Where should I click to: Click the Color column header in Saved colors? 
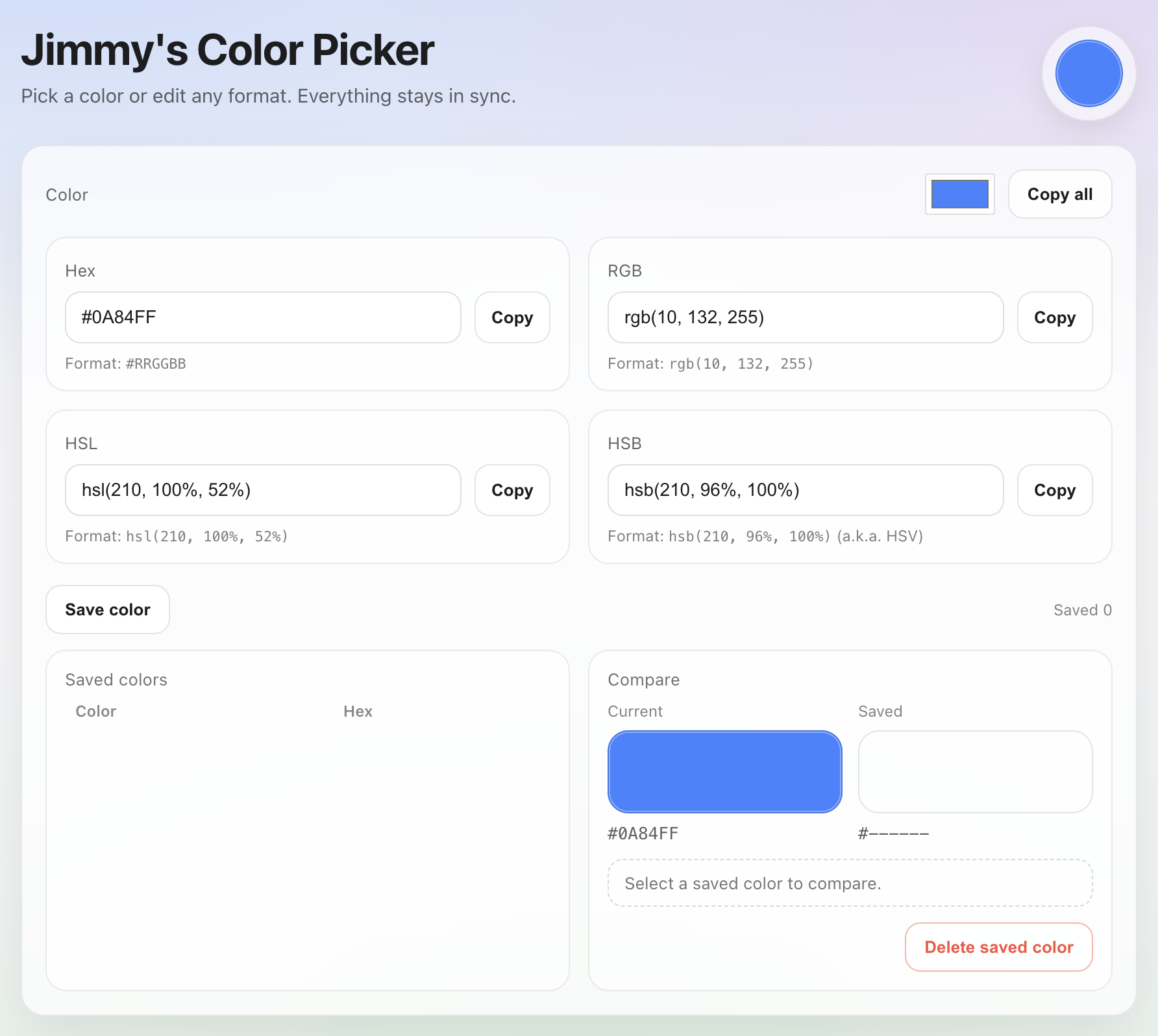(96, 711)
